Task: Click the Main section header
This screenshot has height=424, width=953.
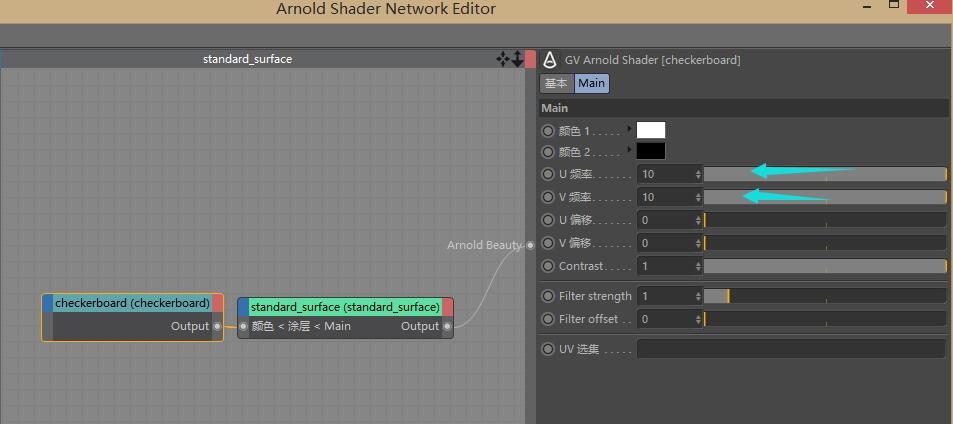Action: [744, 108]
